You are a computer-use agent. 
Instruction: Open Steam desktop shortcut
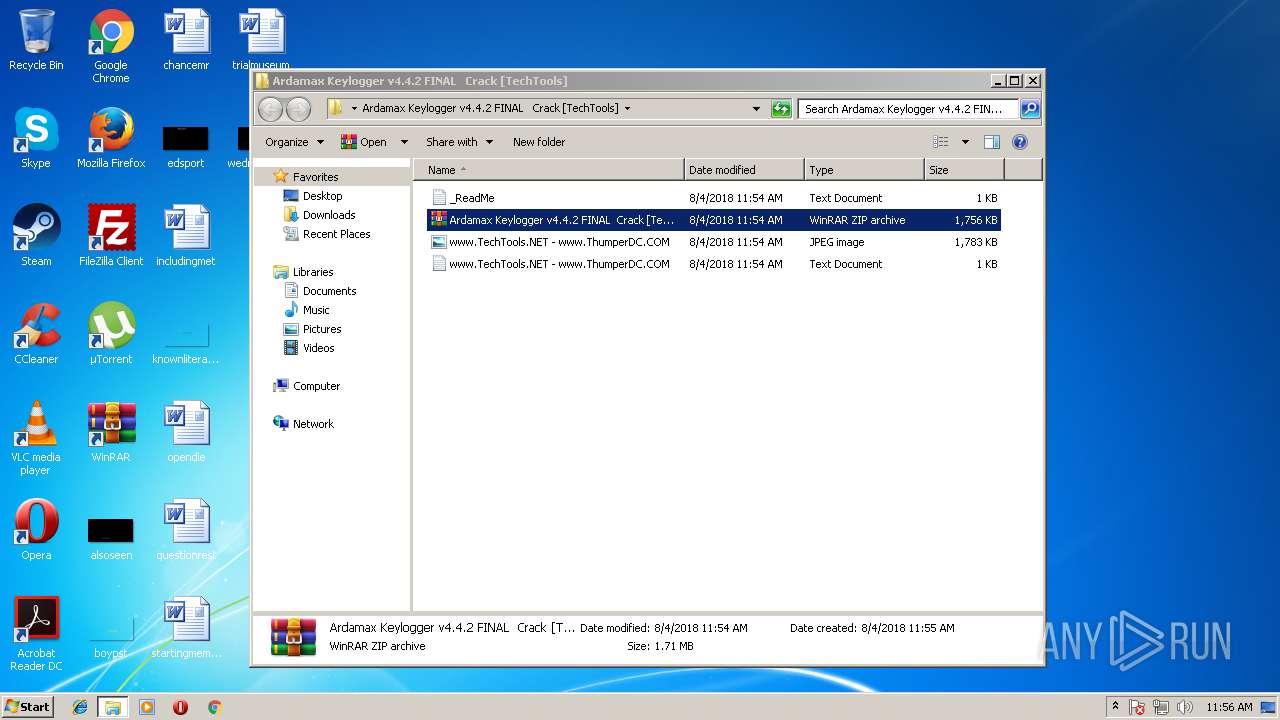coord(36,236)
